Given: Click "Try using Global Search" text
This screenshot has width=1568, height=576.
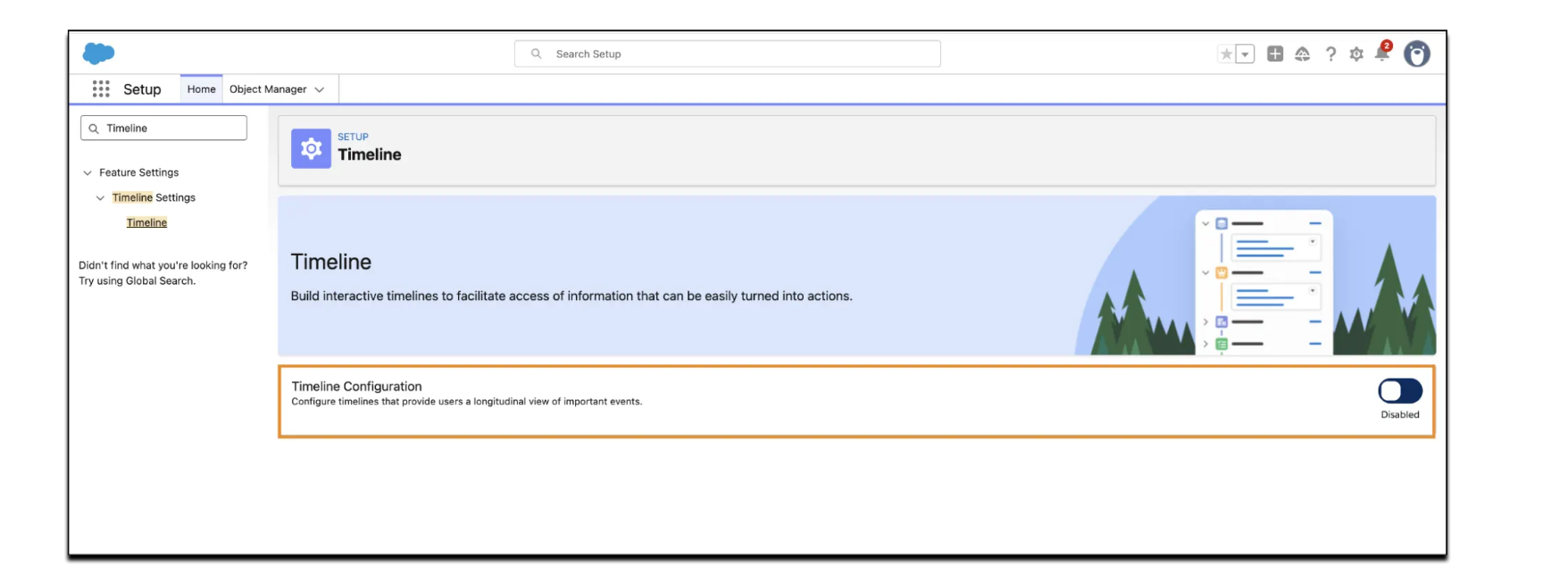Looking at the screenshot, I should (137, 280).
